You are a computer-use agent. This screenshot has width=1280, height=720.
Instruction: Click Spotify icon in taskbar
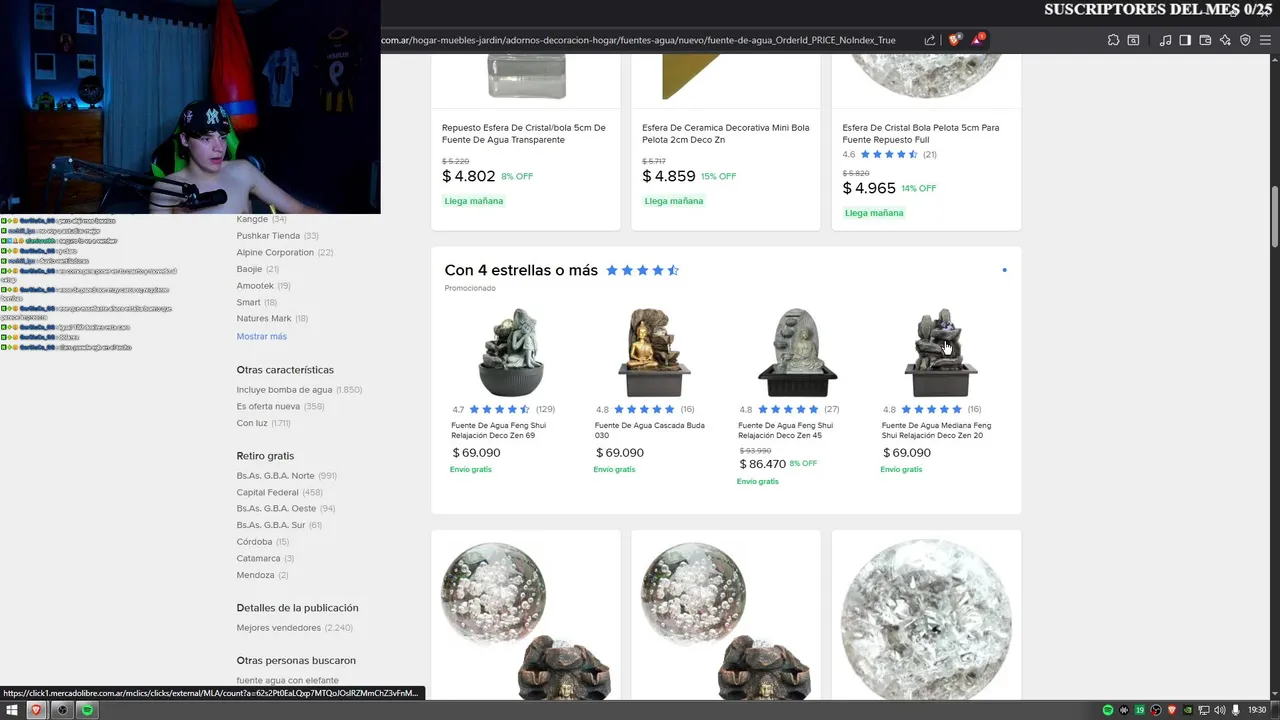click(87, 710)
